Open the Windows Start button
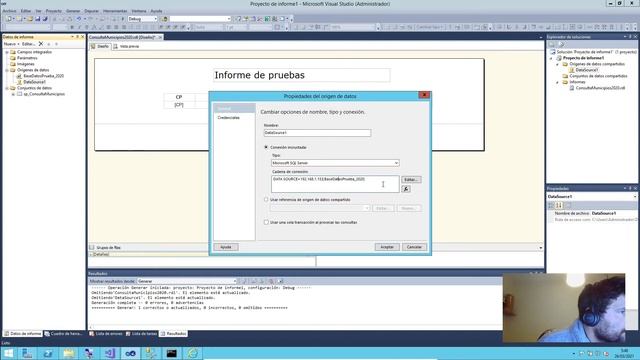Viewport: 640px width, 360px height. pyautogui.click(x=8, y=353)
